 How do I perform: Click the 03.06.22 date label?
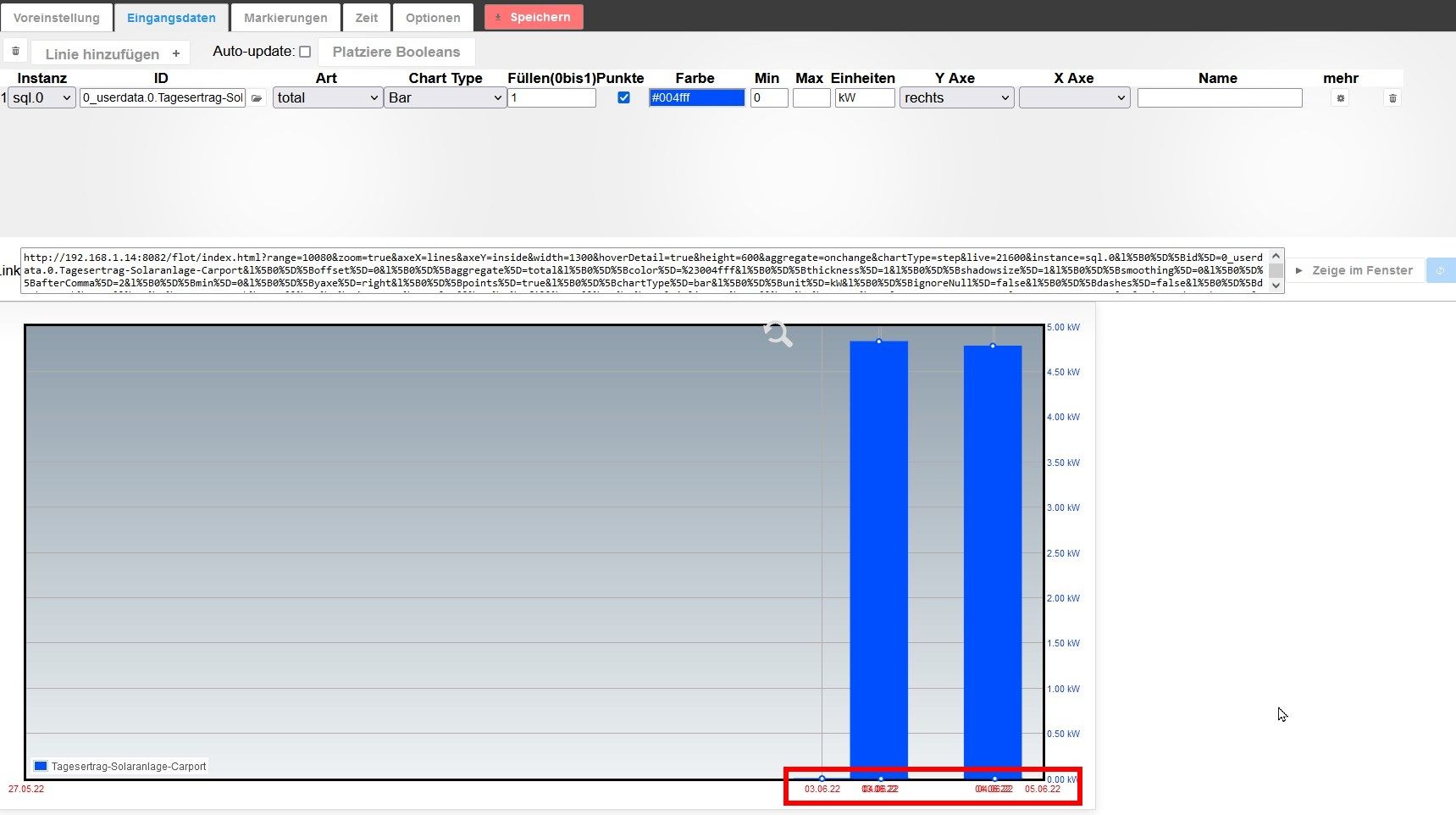tap(822, 789)
